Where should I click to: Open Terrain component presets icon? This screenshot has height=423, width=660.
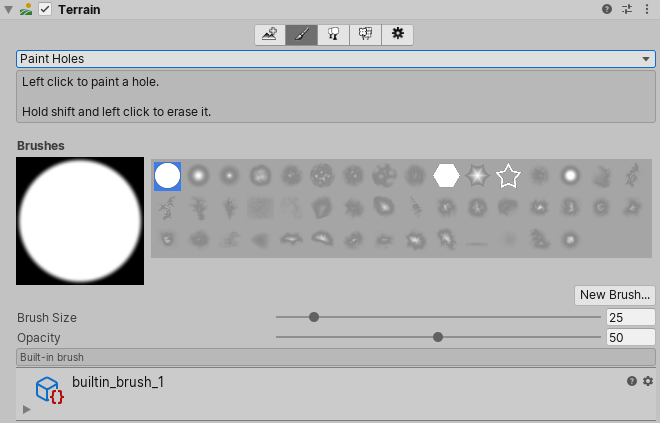628,9
